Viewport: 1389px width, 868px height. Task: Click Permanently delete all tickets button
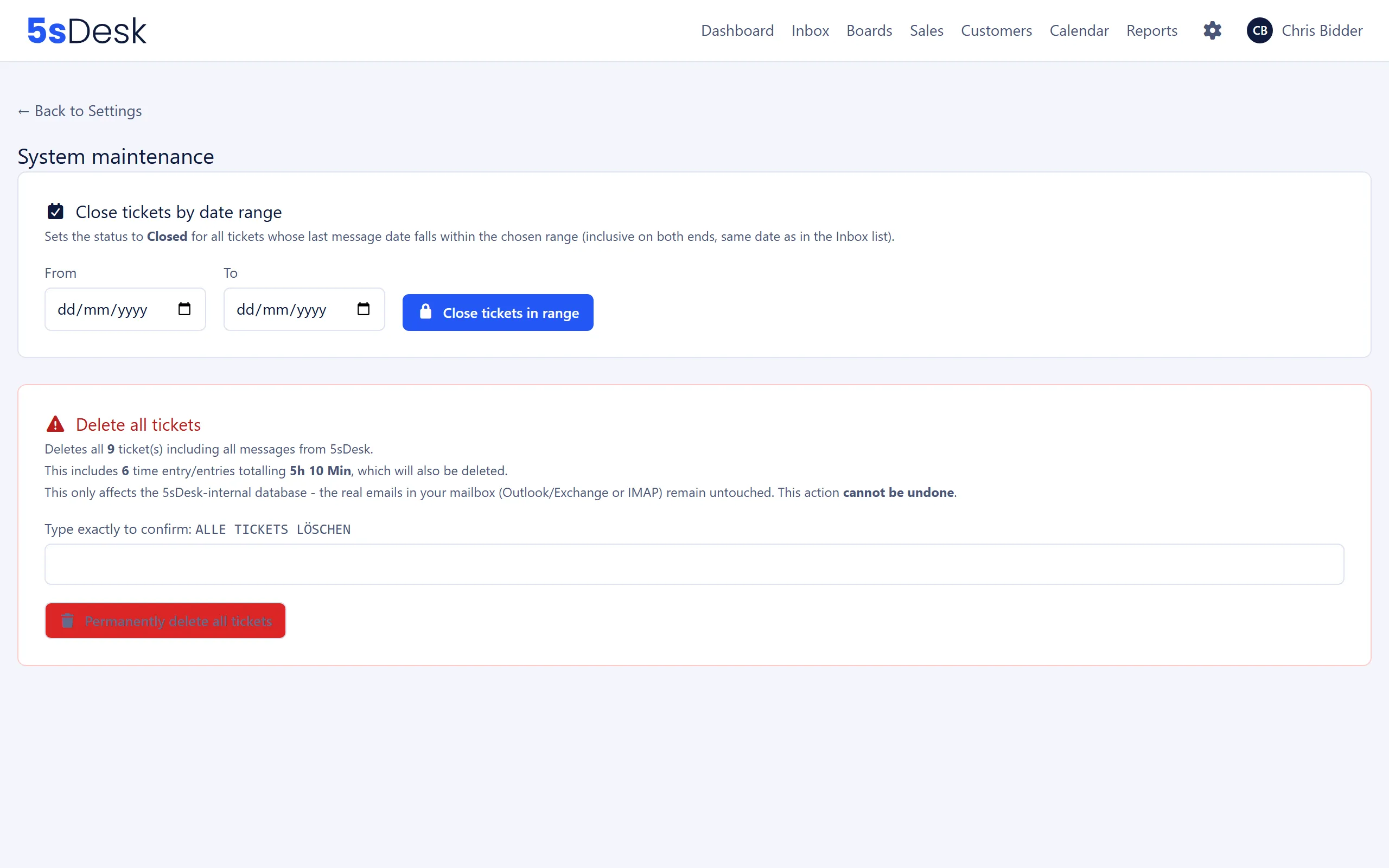(x=165, y=621)
